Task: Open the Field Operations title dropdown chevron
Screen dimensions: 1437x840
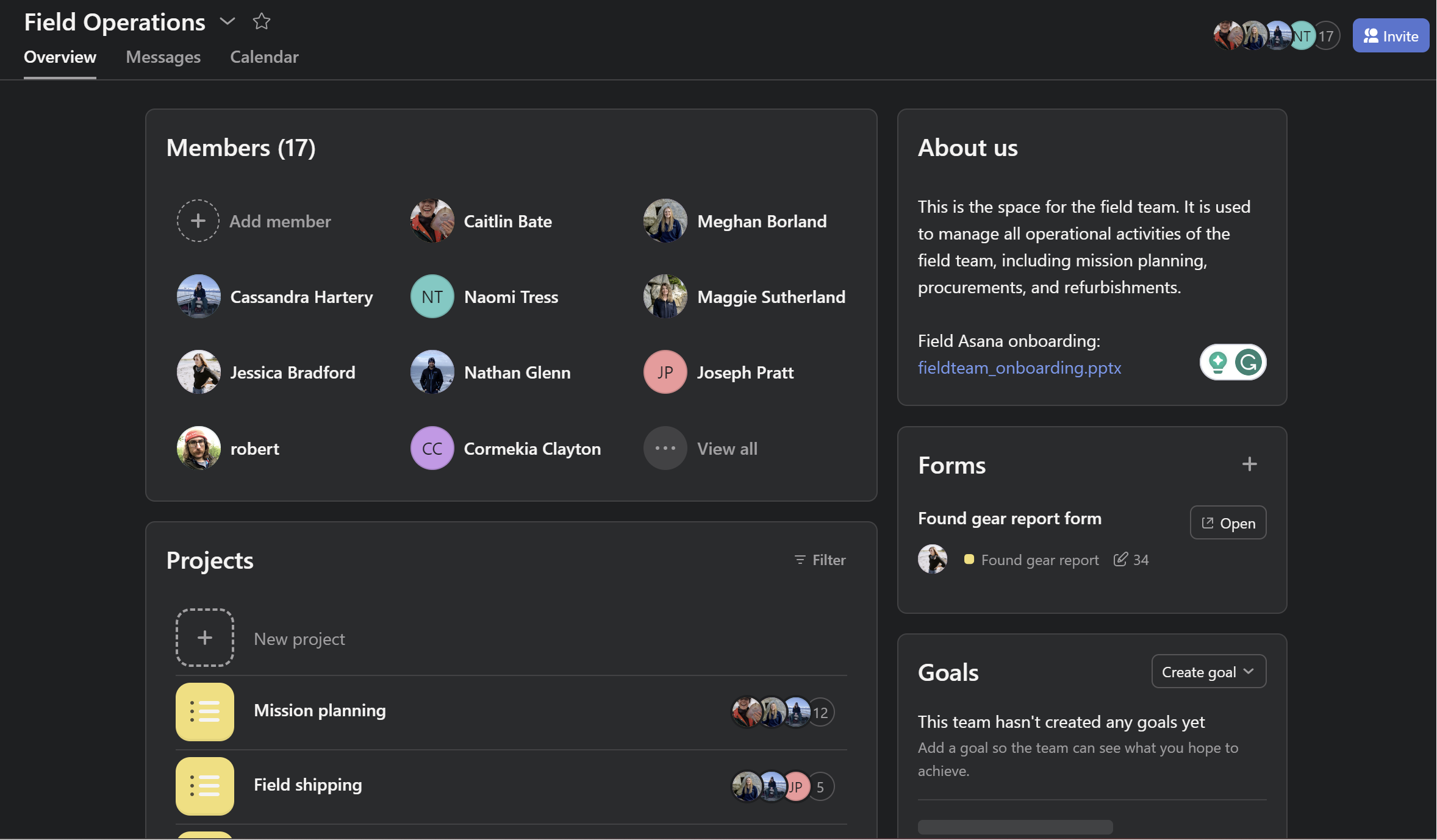Action: pos(227,22)
